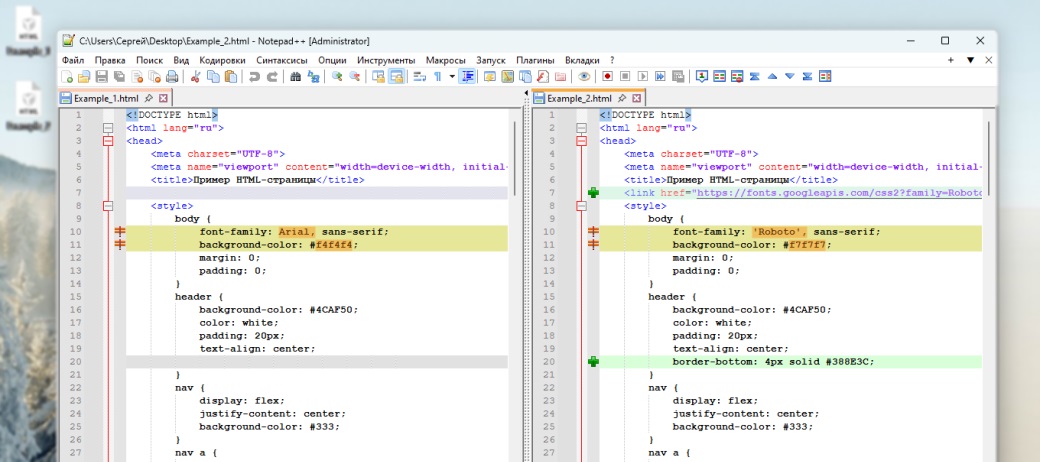Redo the last undone action
Screen dimensions: 1040x462
pyautogui.click(x=272, y=76)
